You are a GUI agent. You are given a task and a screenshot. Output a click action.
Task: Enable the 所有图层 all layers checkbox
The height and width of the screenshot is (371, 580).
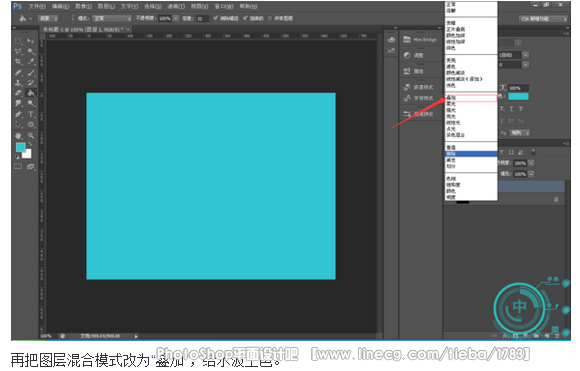(x=270, y=18)
